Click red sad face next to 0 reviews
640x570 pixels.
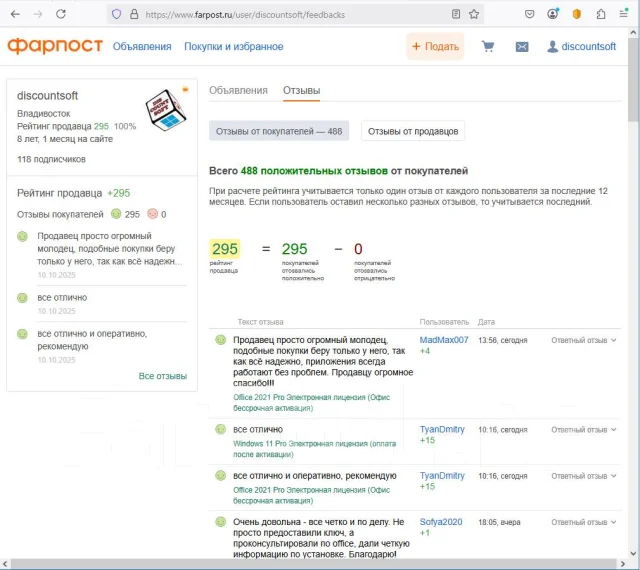(153, 214)
